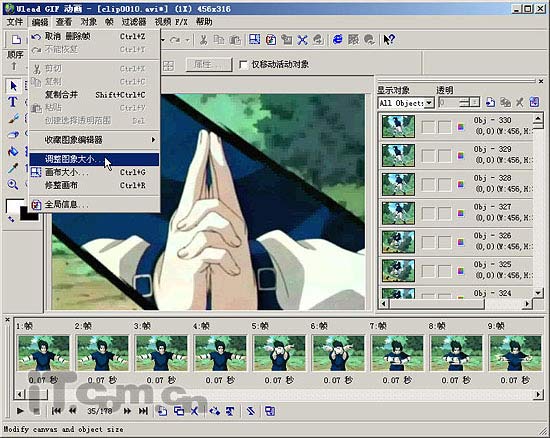
Task: Go to the previous frame
Action: 73,411
